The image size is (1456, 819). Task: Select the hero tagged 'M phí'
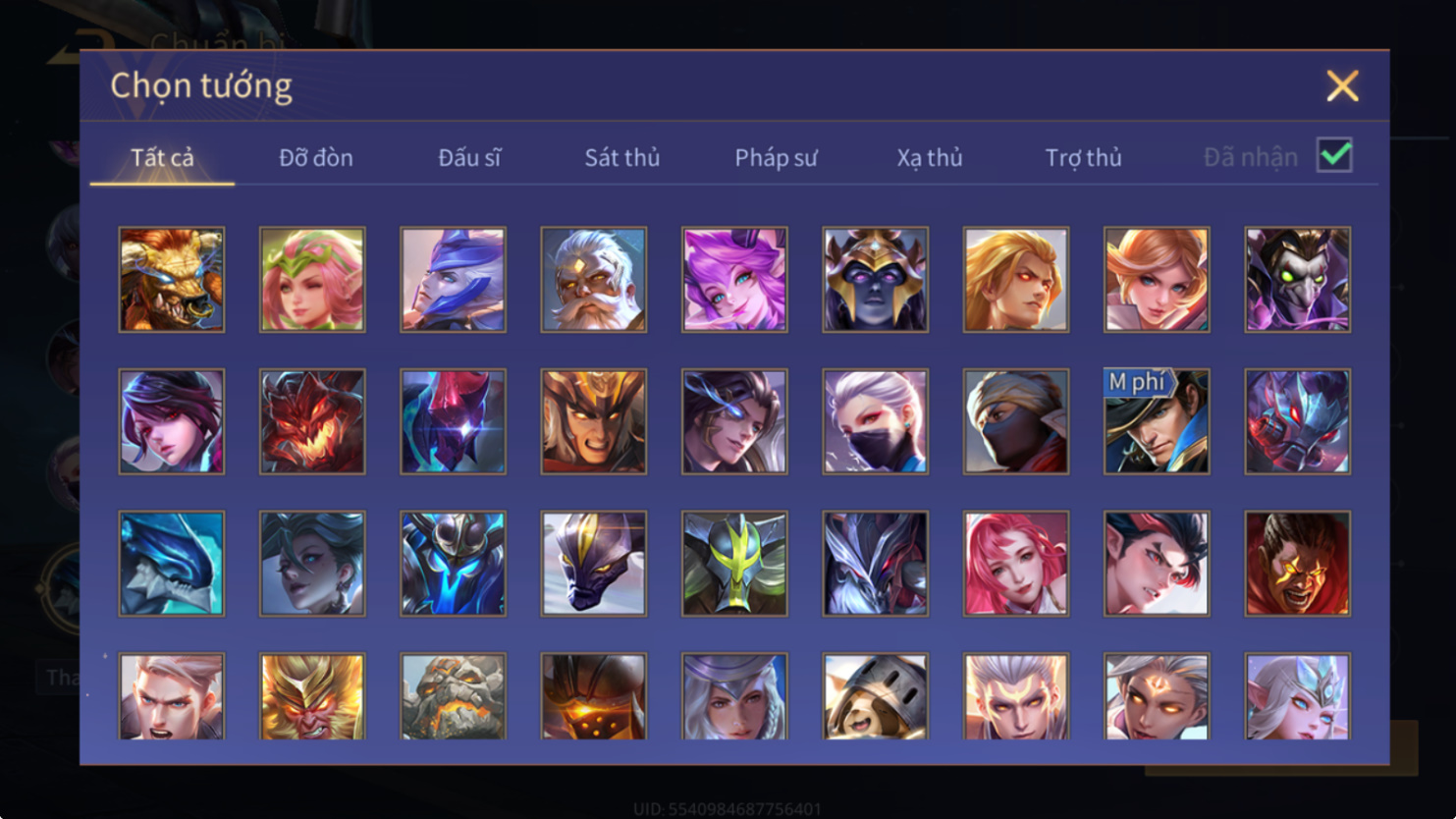coord(1157,421)
